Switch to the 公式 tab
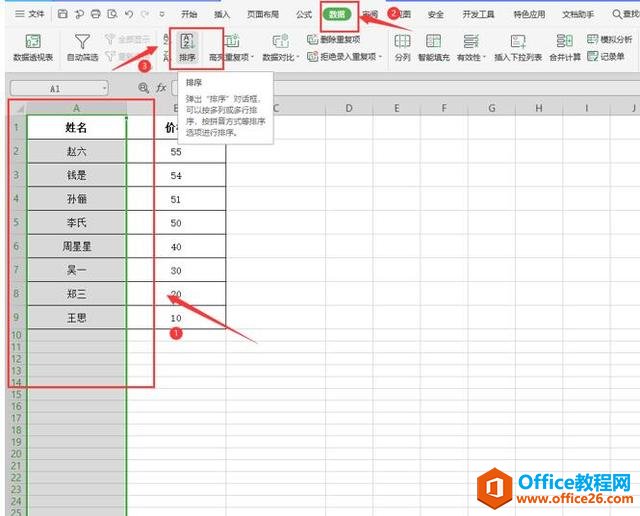Viewport: 640px width, 516px height. coord(304,14)
